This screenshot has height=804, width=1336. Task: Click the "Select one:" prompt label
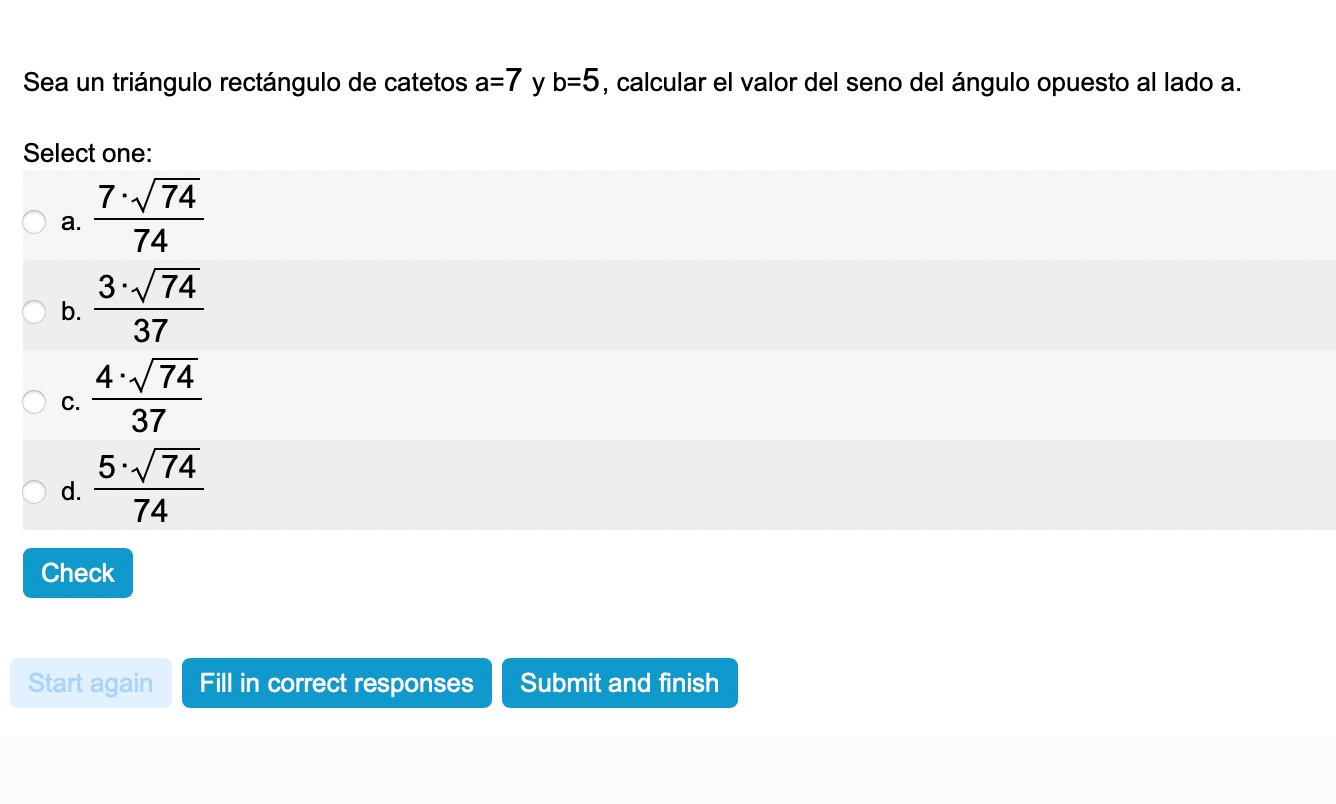click(x=88, y=153)
